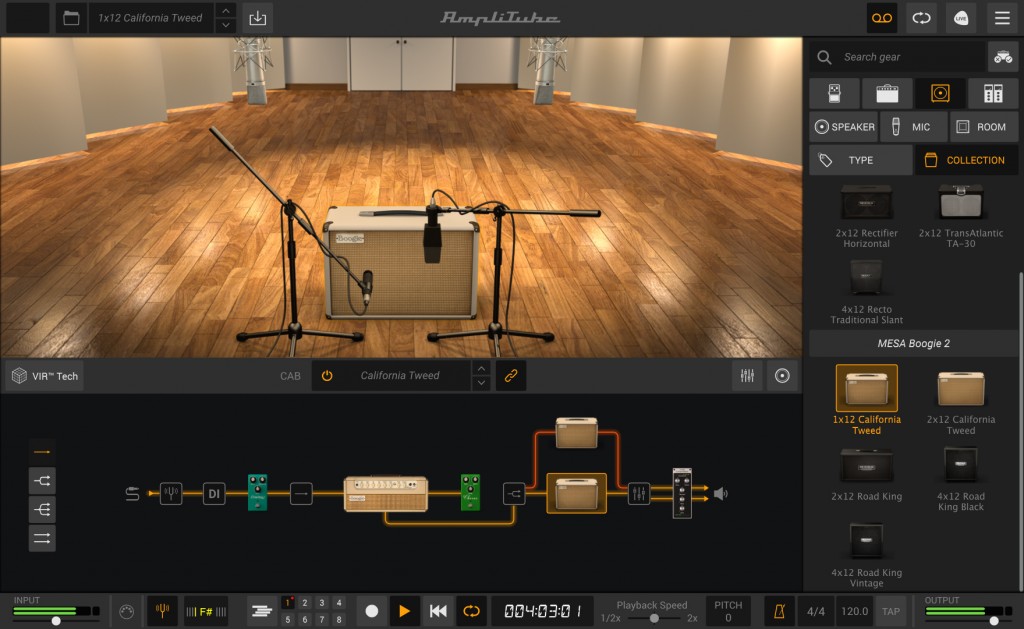Image resolution: width=1024 pixels, height=629 pixels.
Task: Select the rack unit at chain end
Action: point(682,493)
